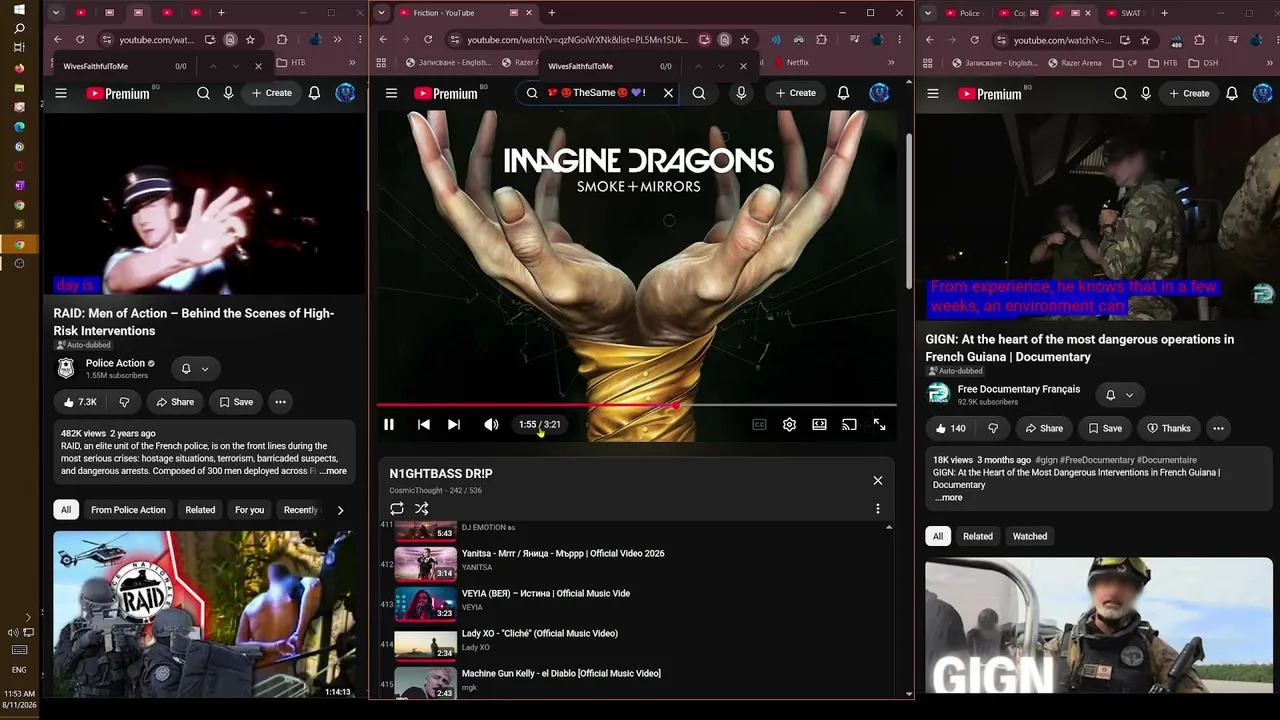Open the Netflix bookmark in the middle window

click(x=790, y=62)
